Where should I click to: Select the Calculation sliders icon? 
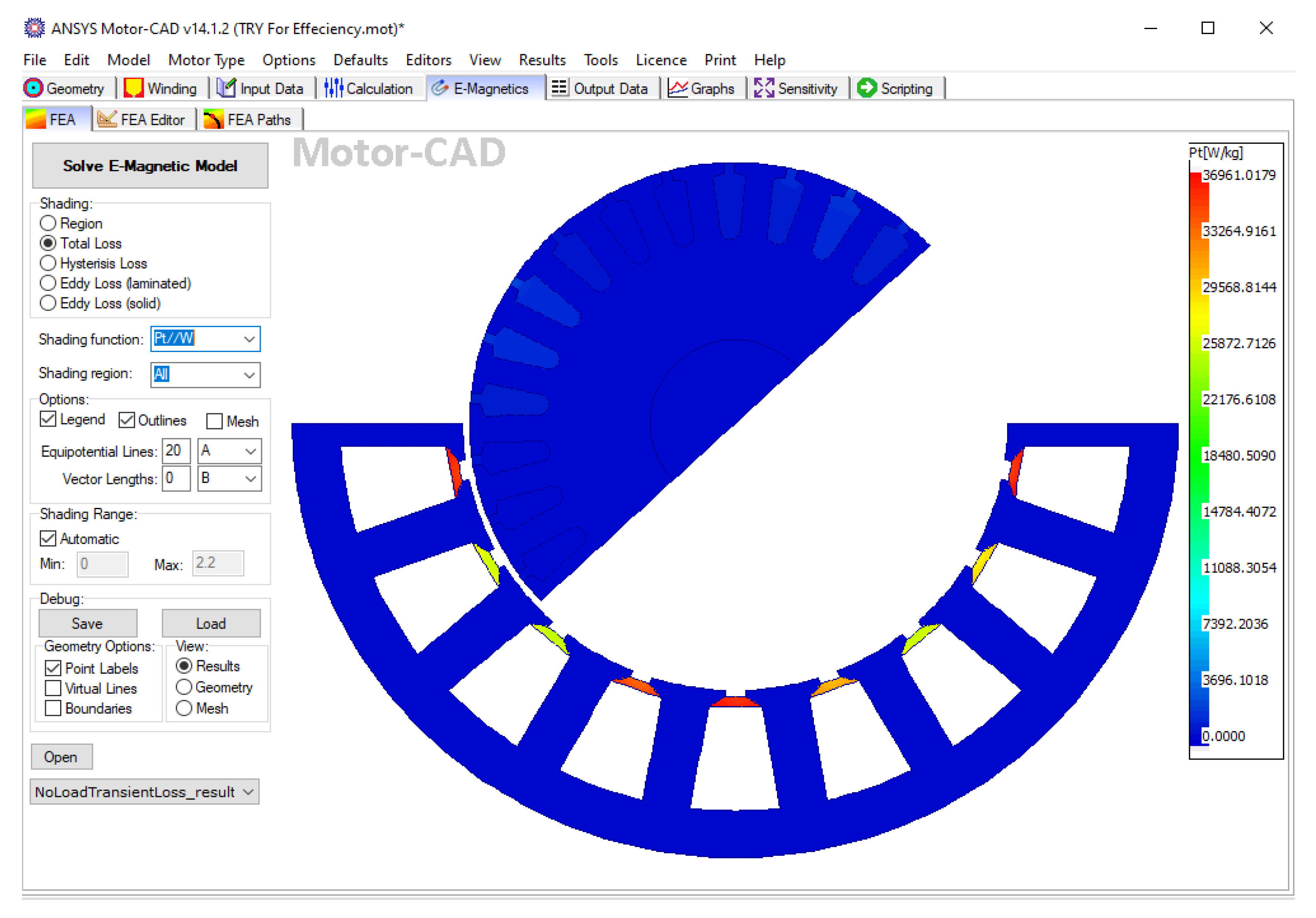point(333,88)
